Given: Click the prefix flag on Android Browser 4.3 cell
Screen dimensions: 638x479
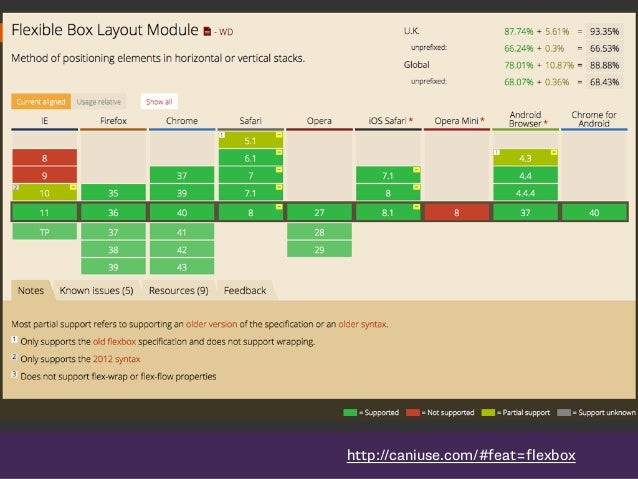Looking at the screenshot, I should point(554,152).
